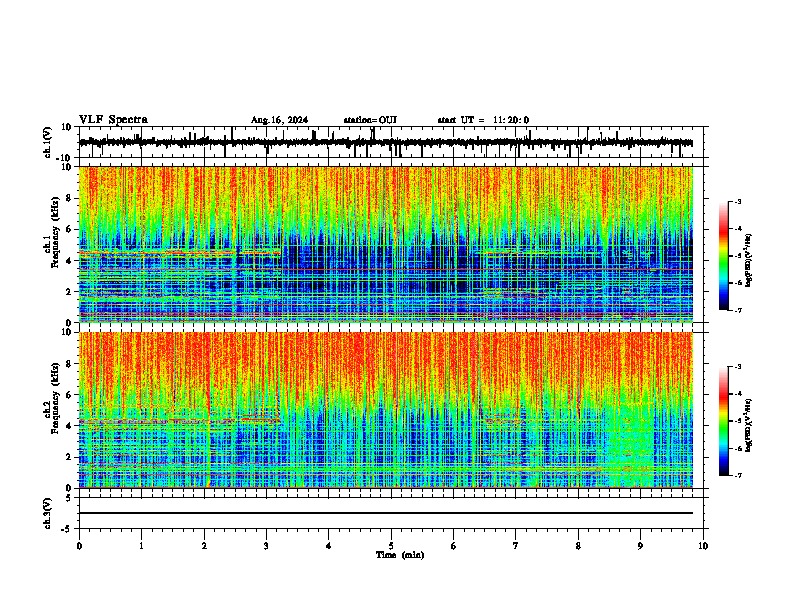The width and height of the screenshot is (792, 612).
Task: Click time axis tick label "4"
Action: pos(329,546)
